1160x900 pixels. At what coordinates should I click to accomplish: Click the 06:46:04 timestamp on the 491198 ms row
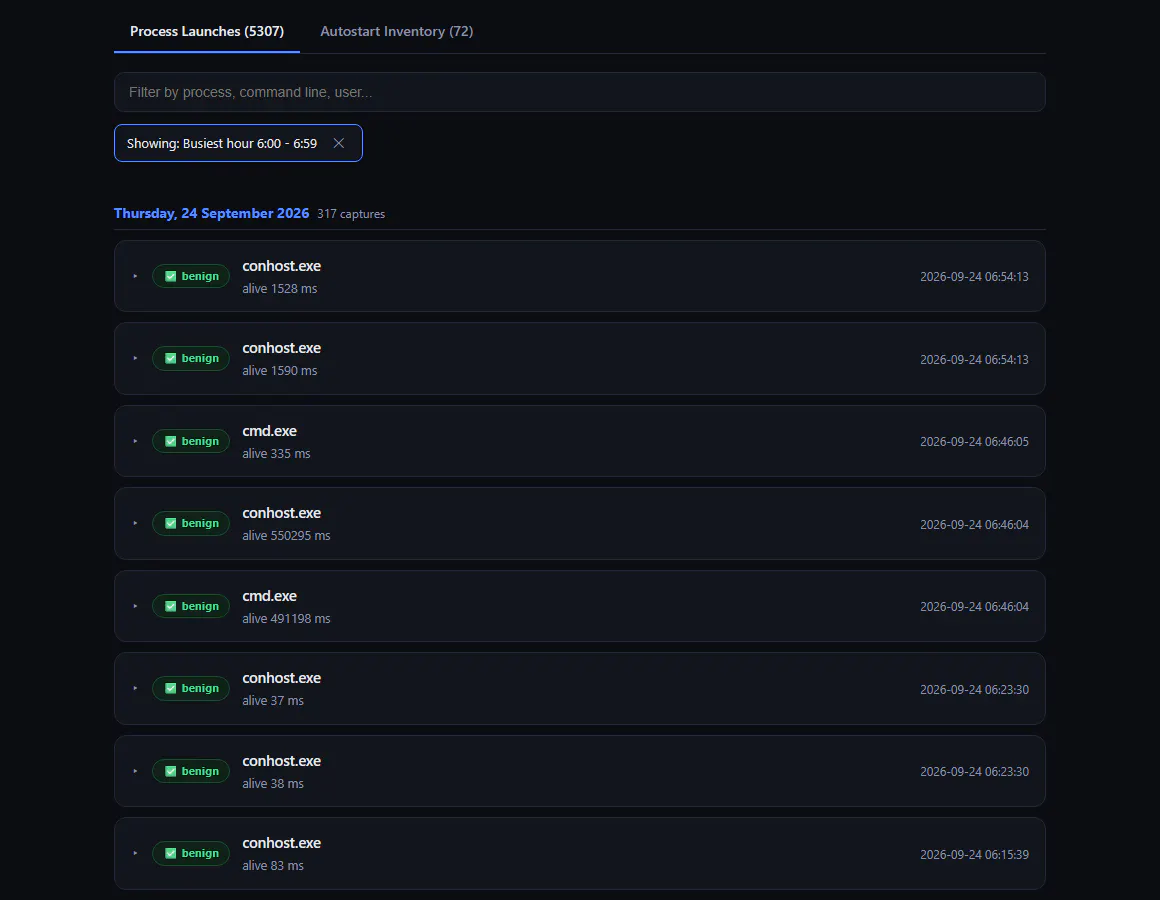[974, 607]
